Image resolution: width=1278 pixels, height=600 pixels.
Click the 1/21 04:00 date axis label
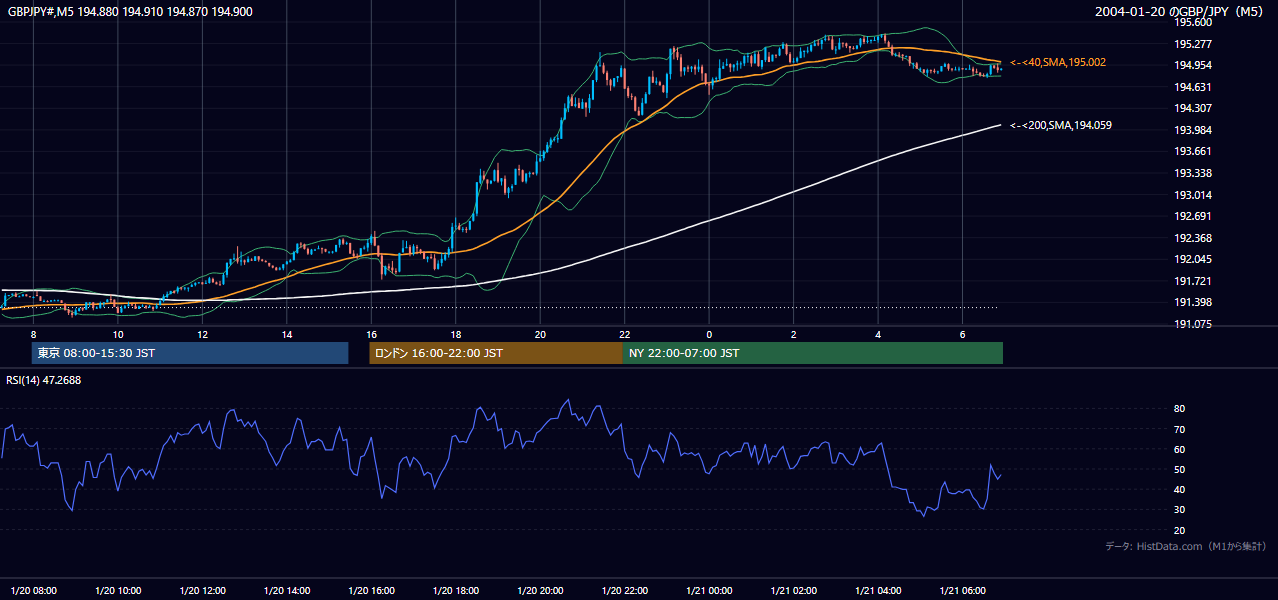(x=878, y=590)
